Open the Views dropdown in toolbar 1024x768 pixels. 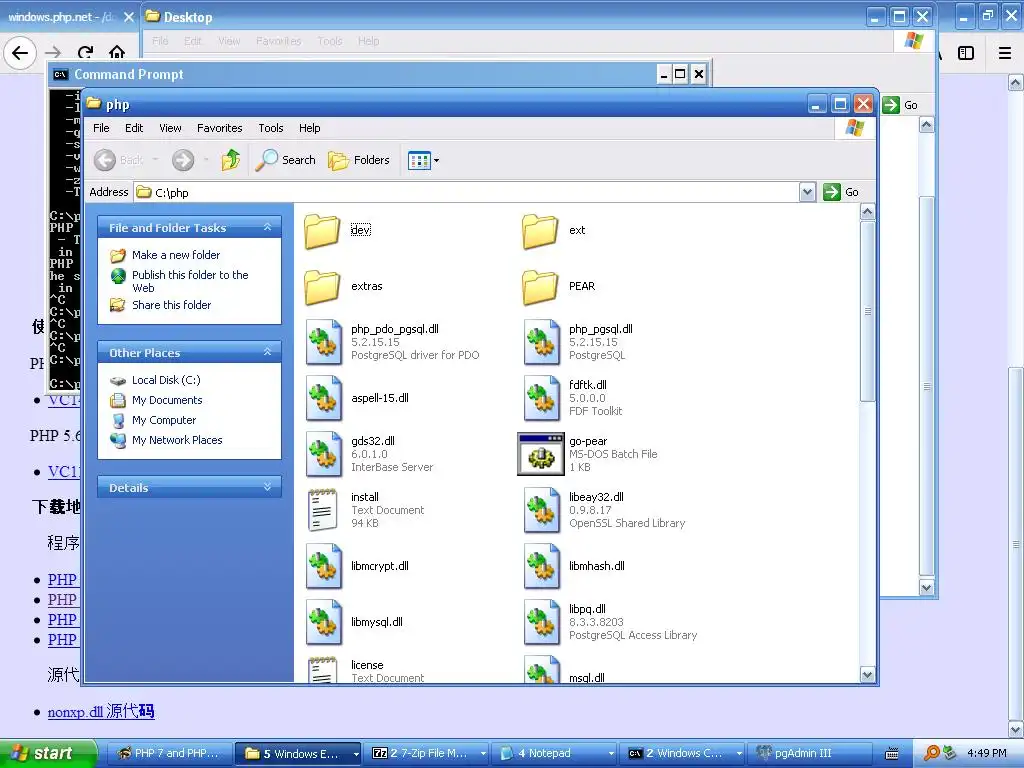pos(423,160)
